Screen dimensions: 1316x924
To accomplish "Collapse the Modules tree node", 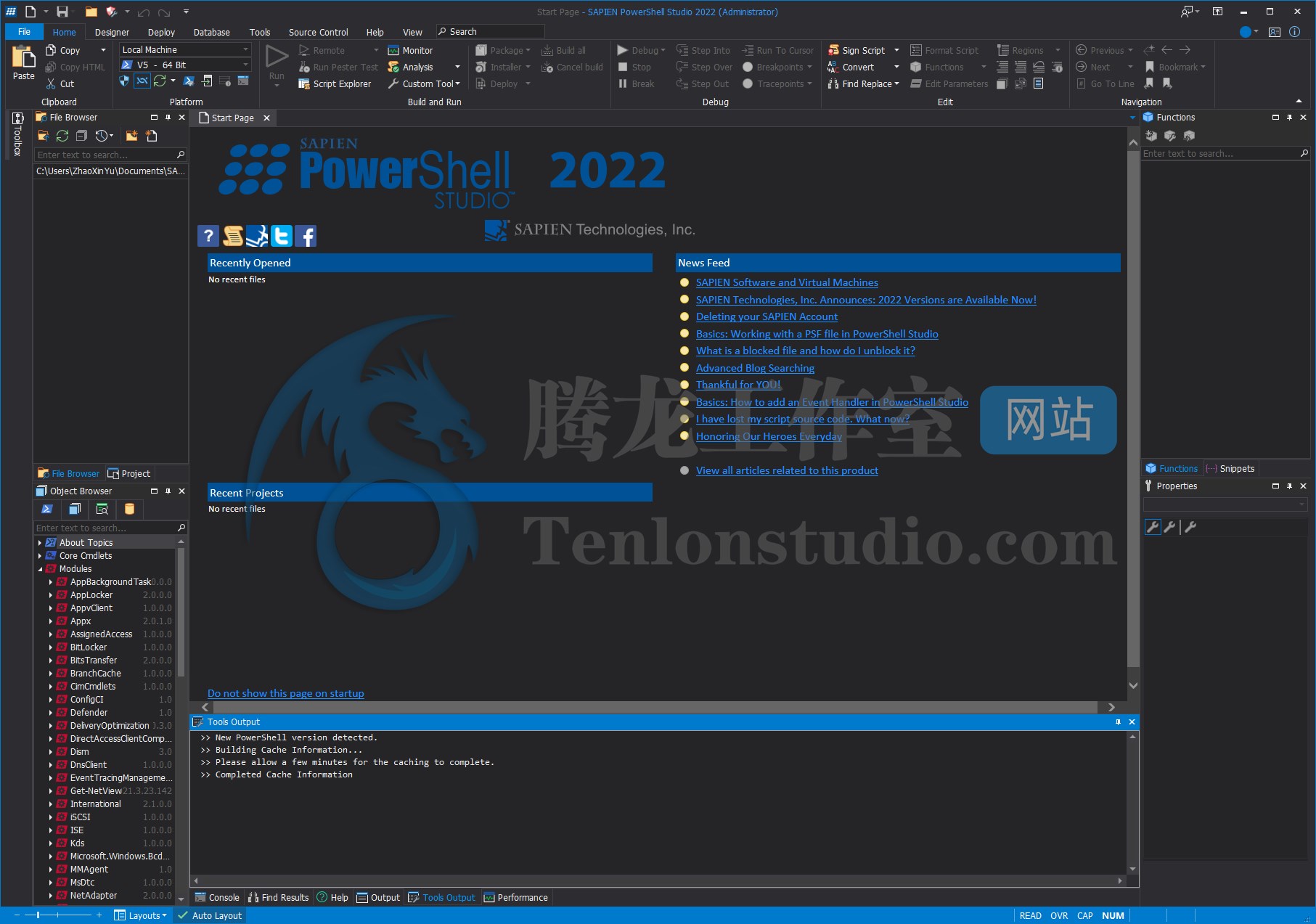I will pyautogui.click(x=39, y=568).
